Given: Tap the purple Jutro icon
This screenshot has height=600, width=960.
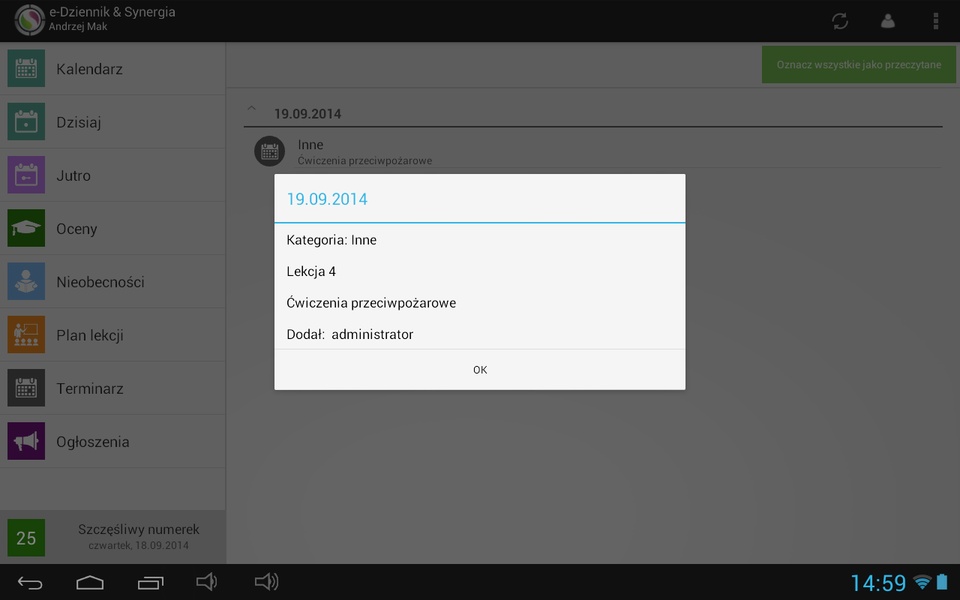Looking at the screenshot, I should point(26,175).
